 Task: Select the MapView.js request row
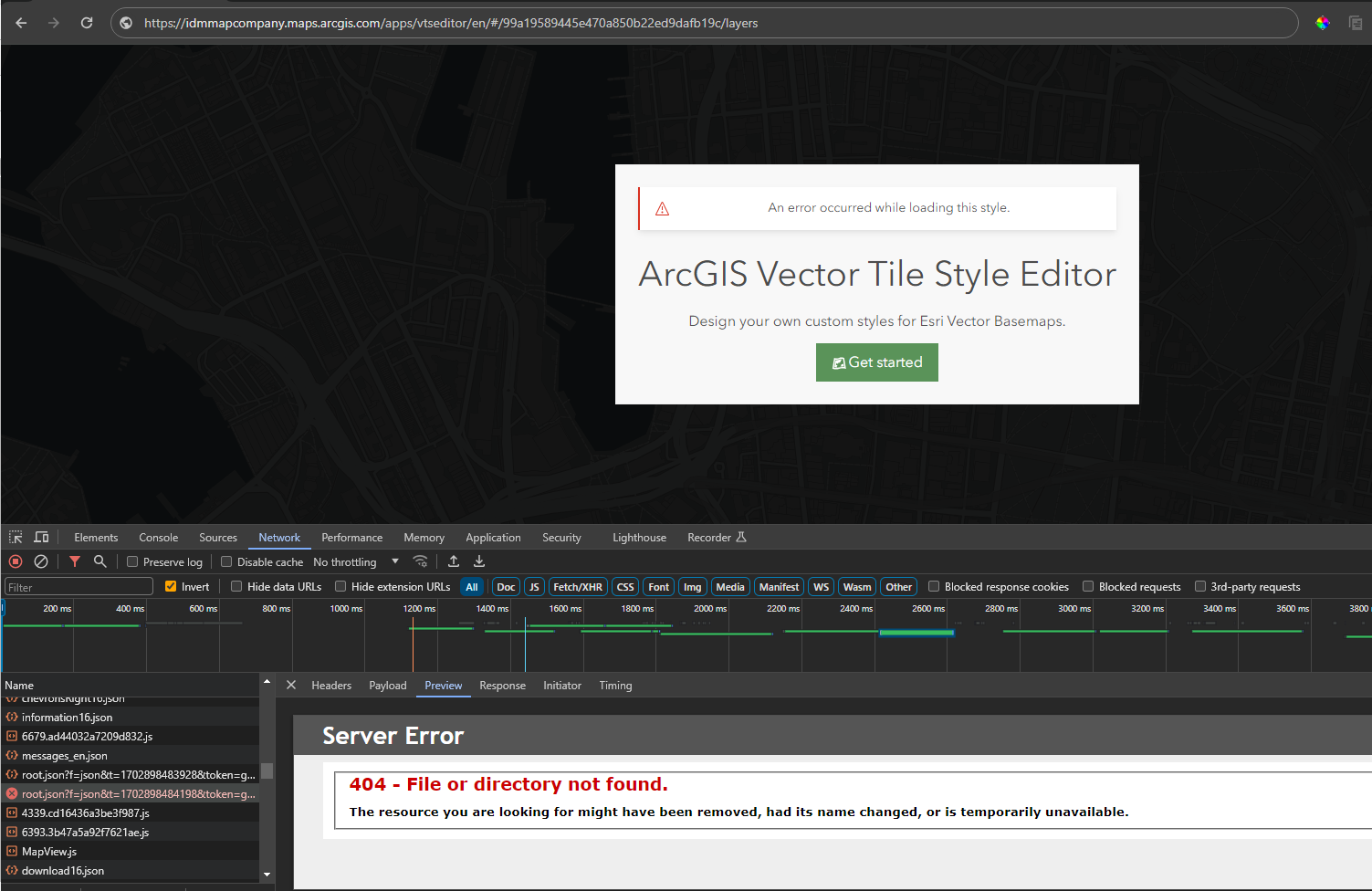(x=131, y=852)
